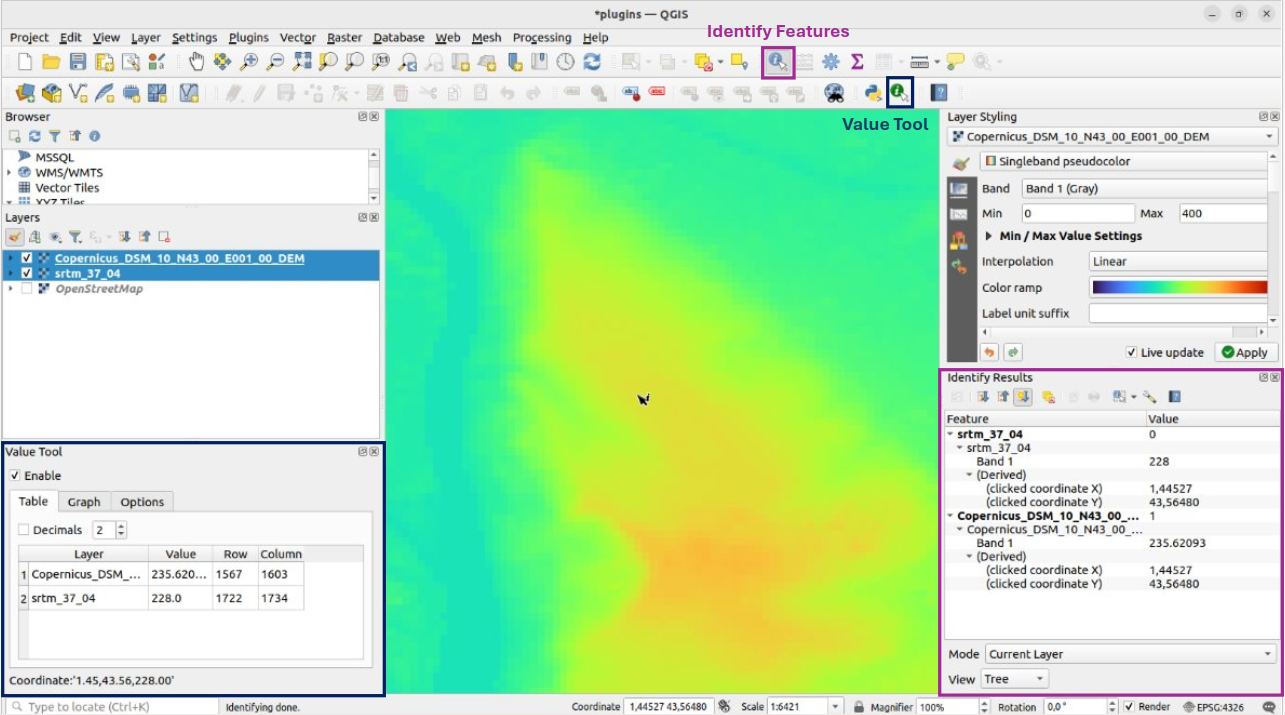The image size is (1285, 715).
Task: Open the Python Console
Action: [x=873, y=93]
